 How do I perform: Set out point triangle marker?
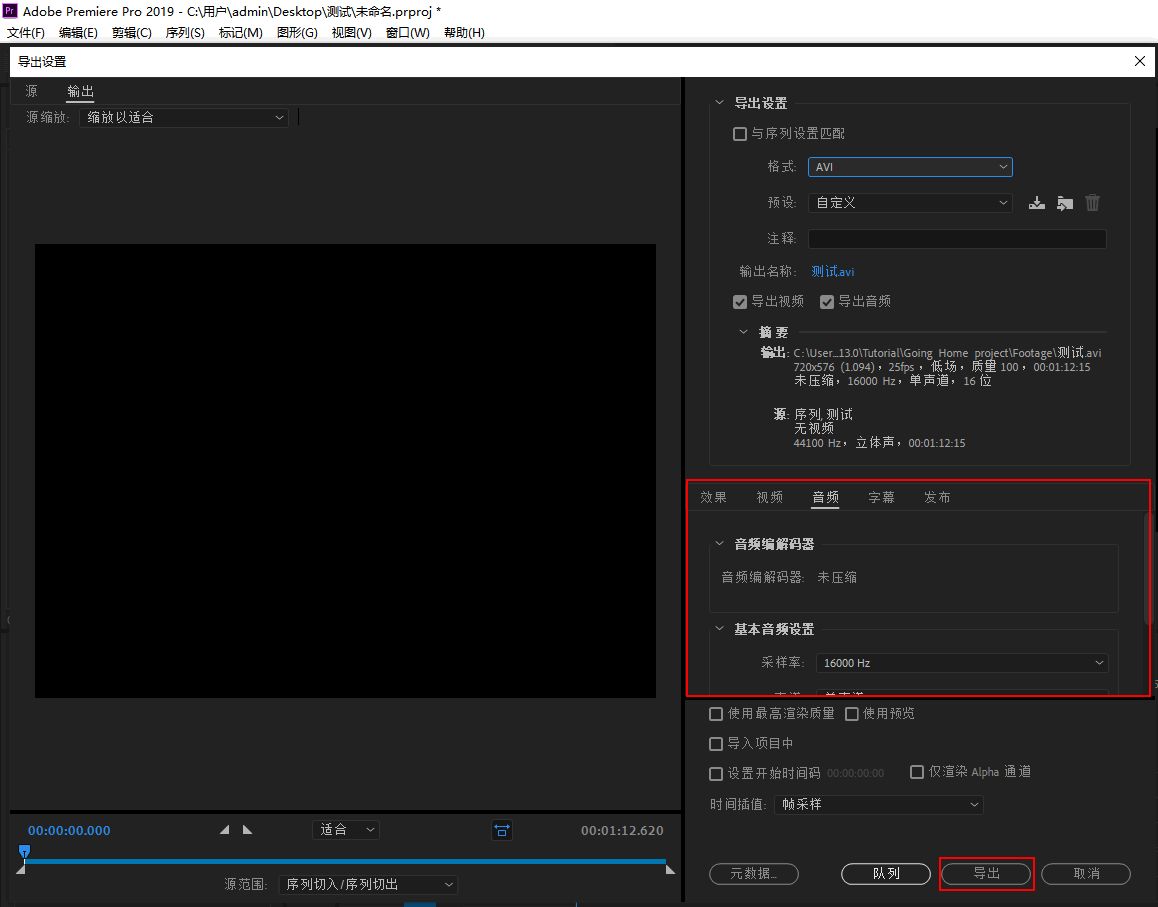[247, 830]
